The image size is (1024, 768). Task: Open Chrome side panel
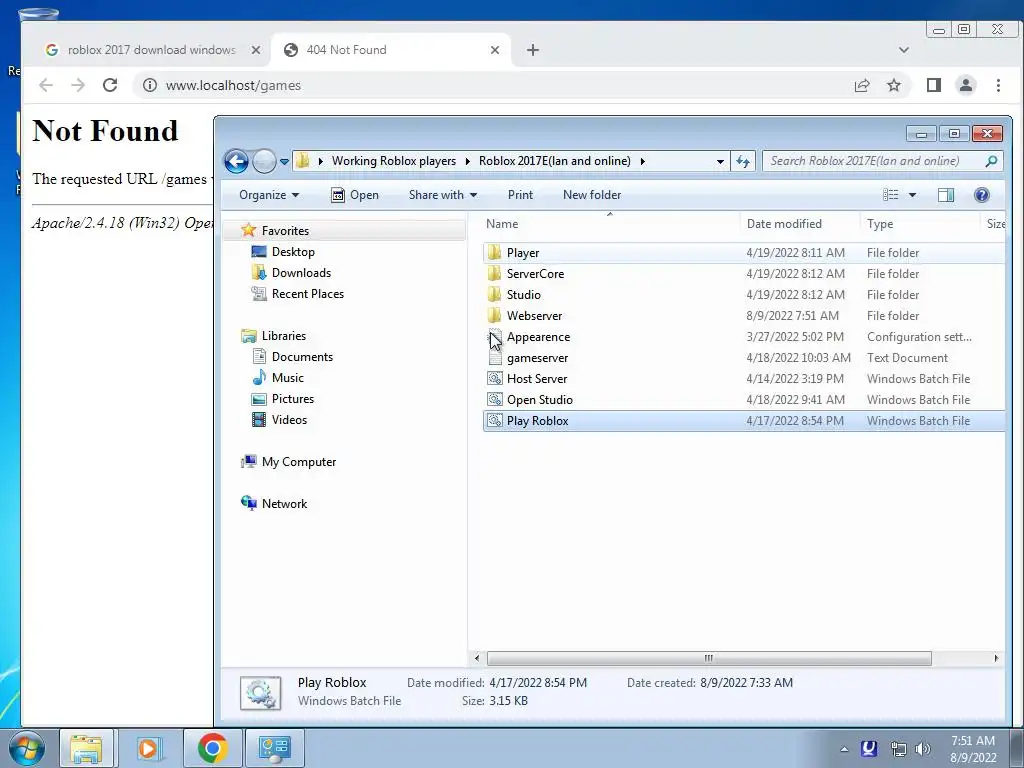(934, 85)
